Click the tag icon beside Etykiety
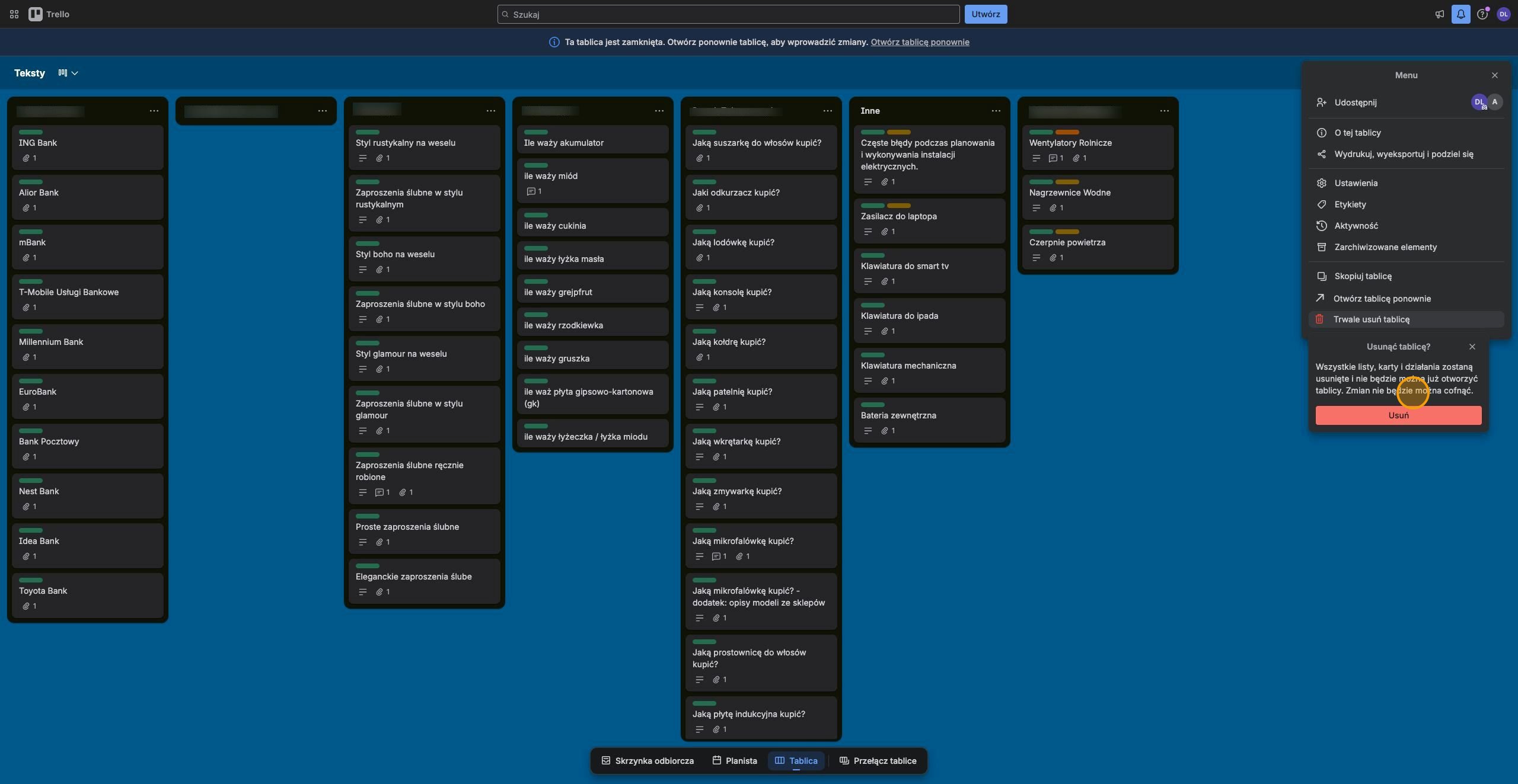Viewport: 1518px width, 784px height. [1322, 204]
